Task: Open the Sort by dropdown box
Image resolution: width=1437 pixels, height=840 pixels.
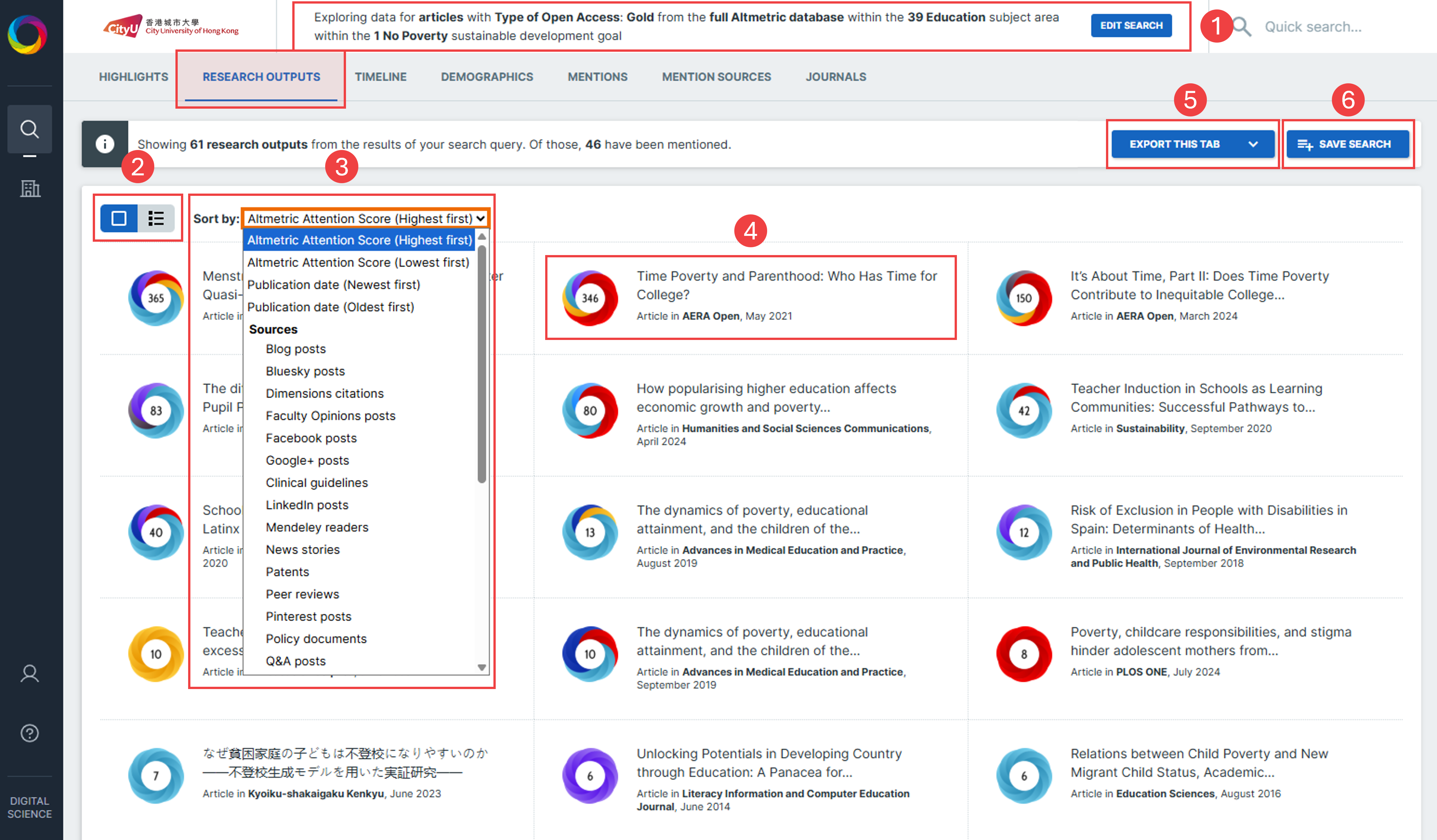Action: [365, 218]
